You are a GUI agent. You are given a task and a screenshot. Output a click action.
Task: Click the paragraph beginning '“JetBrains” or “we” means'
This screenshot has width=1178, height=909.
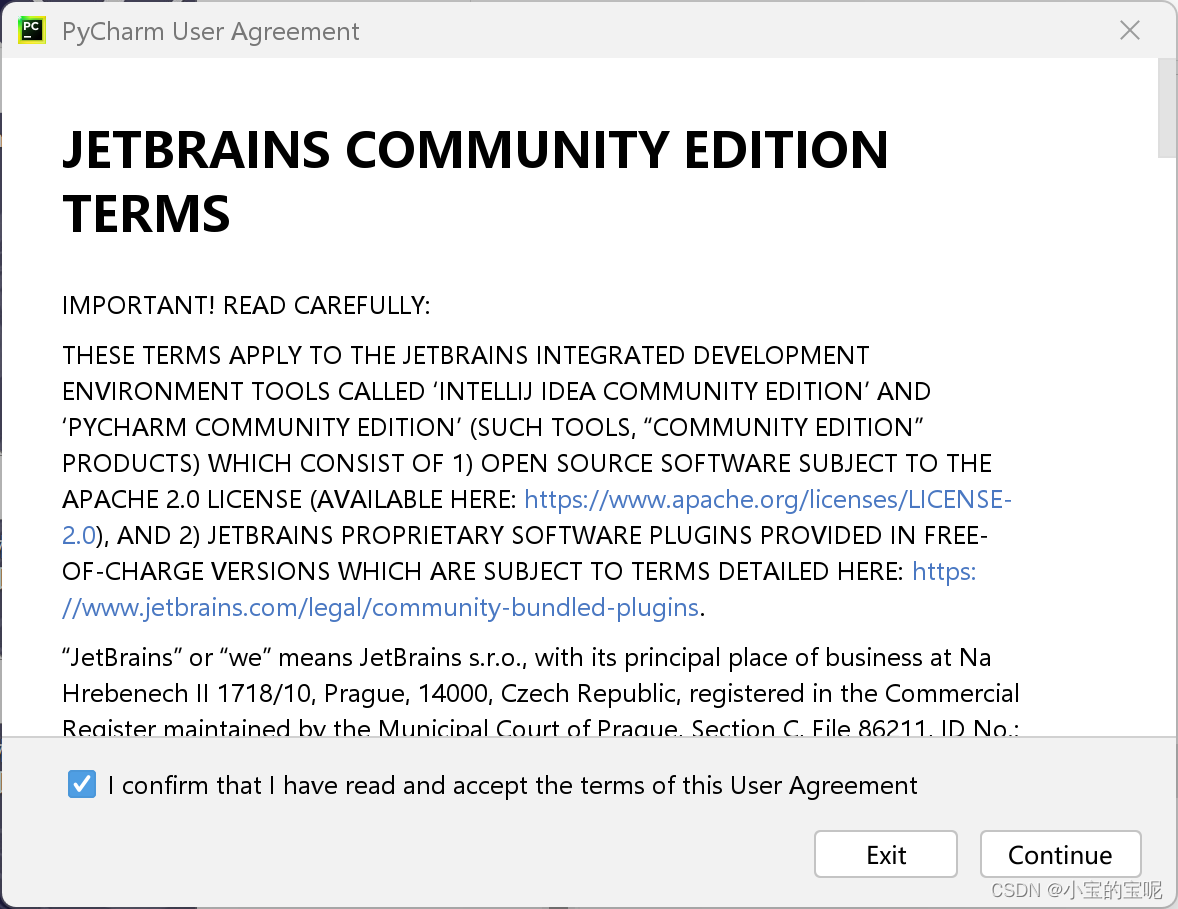click(x=540, y=692)
